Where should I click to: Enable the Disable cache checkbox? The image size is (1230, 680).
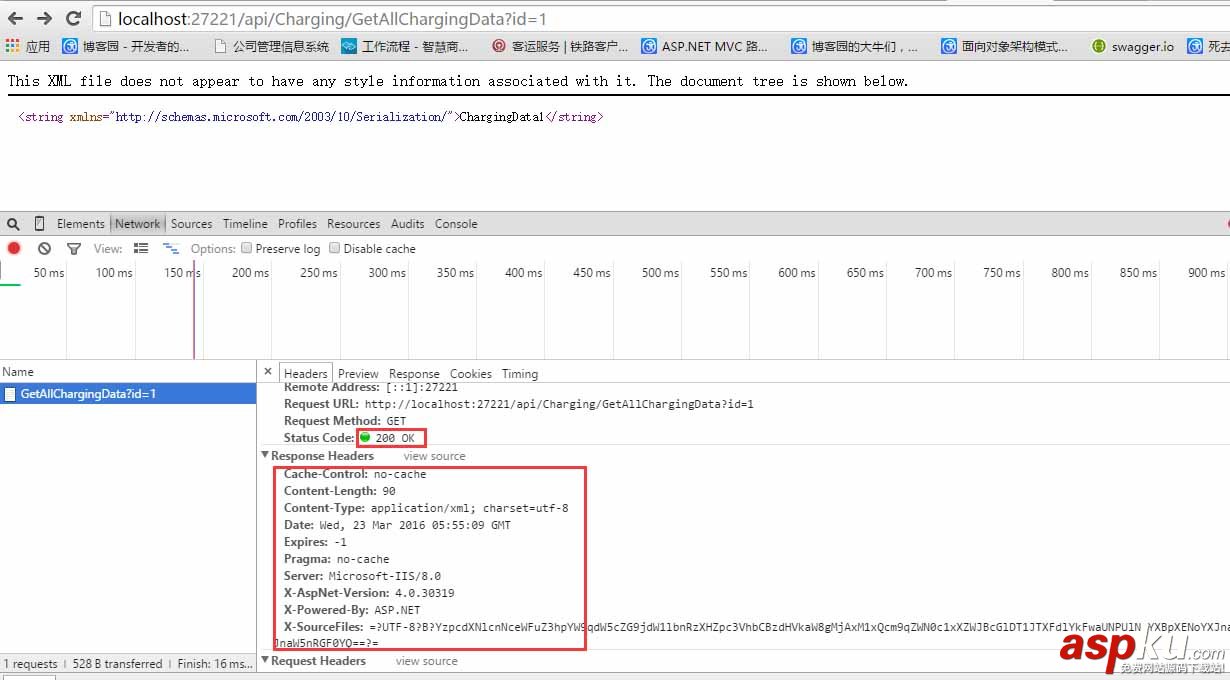333,248
